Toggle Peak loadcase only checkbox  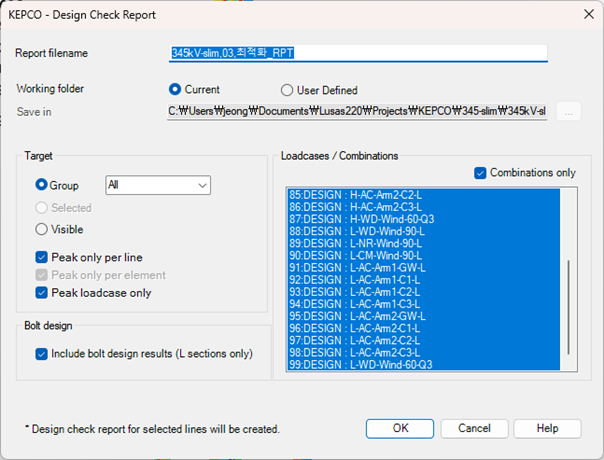pyautogui.click(x=42, y=293)
